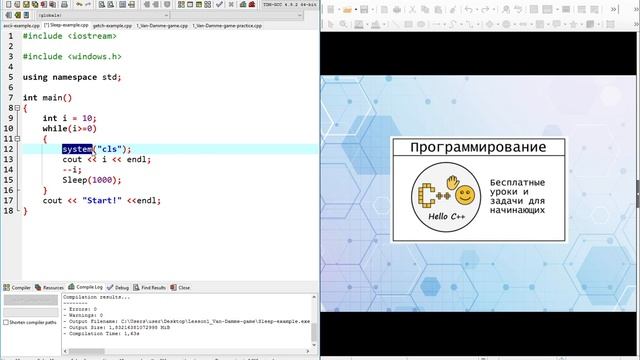Open Replace via Dev-C++ toolbar icon
640x360 pixels.
[x=111, y=4]
